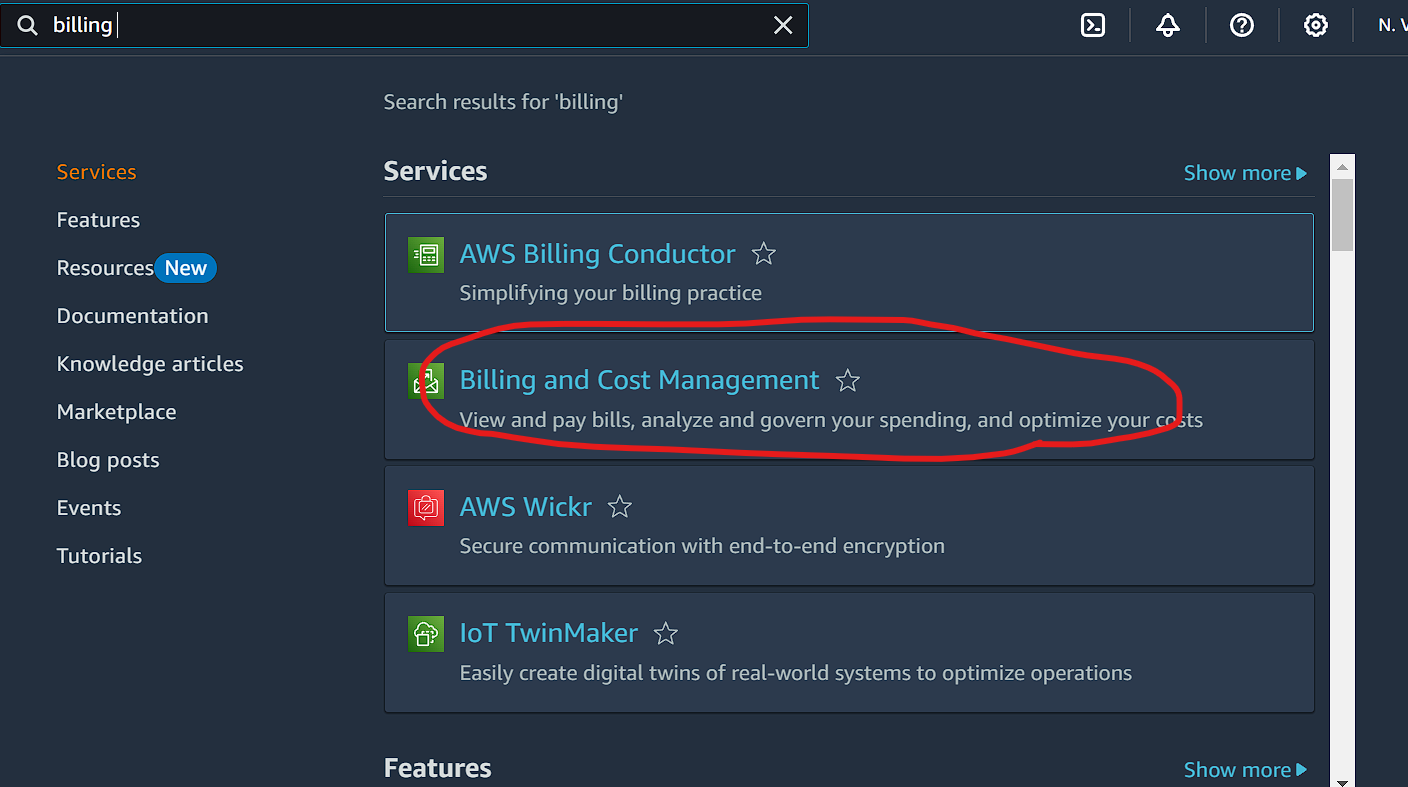Open the settings gear icon
The width and height of the screenshot is (1408, 787).
click(x=1316, y=25)
